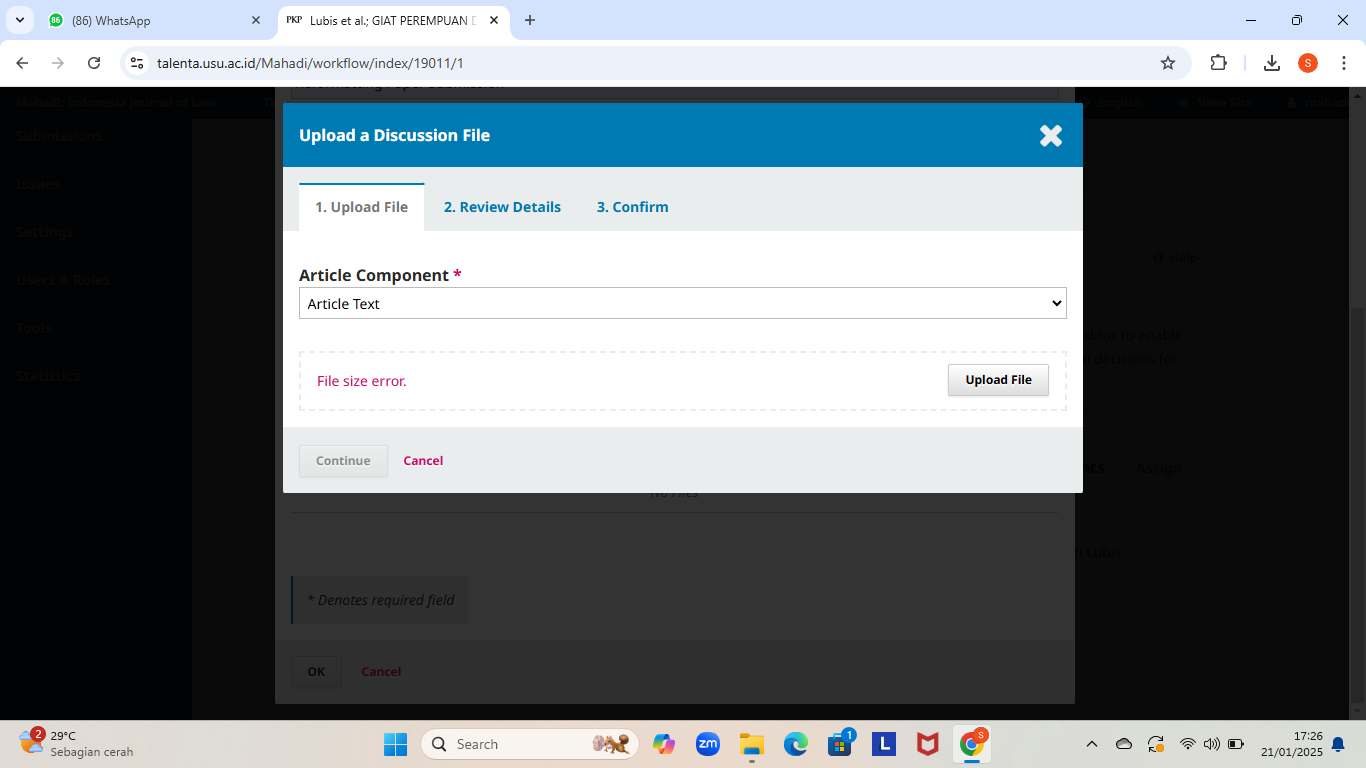The image size is (1366, 768).
Task: Open File Explorer from the taskbar
Action: (x=752, y=744)
